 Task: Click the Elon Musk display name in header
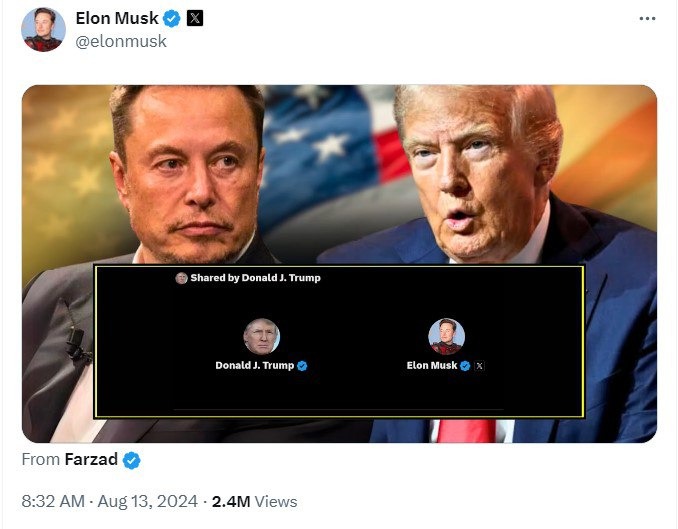tap(115, 19)
